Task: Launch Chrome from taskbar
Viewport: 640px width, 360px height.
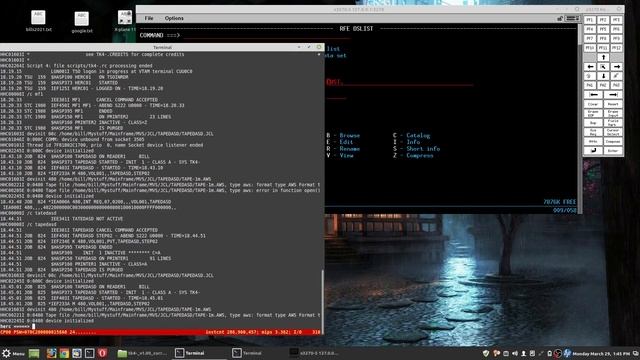Action: coord(64,353)
